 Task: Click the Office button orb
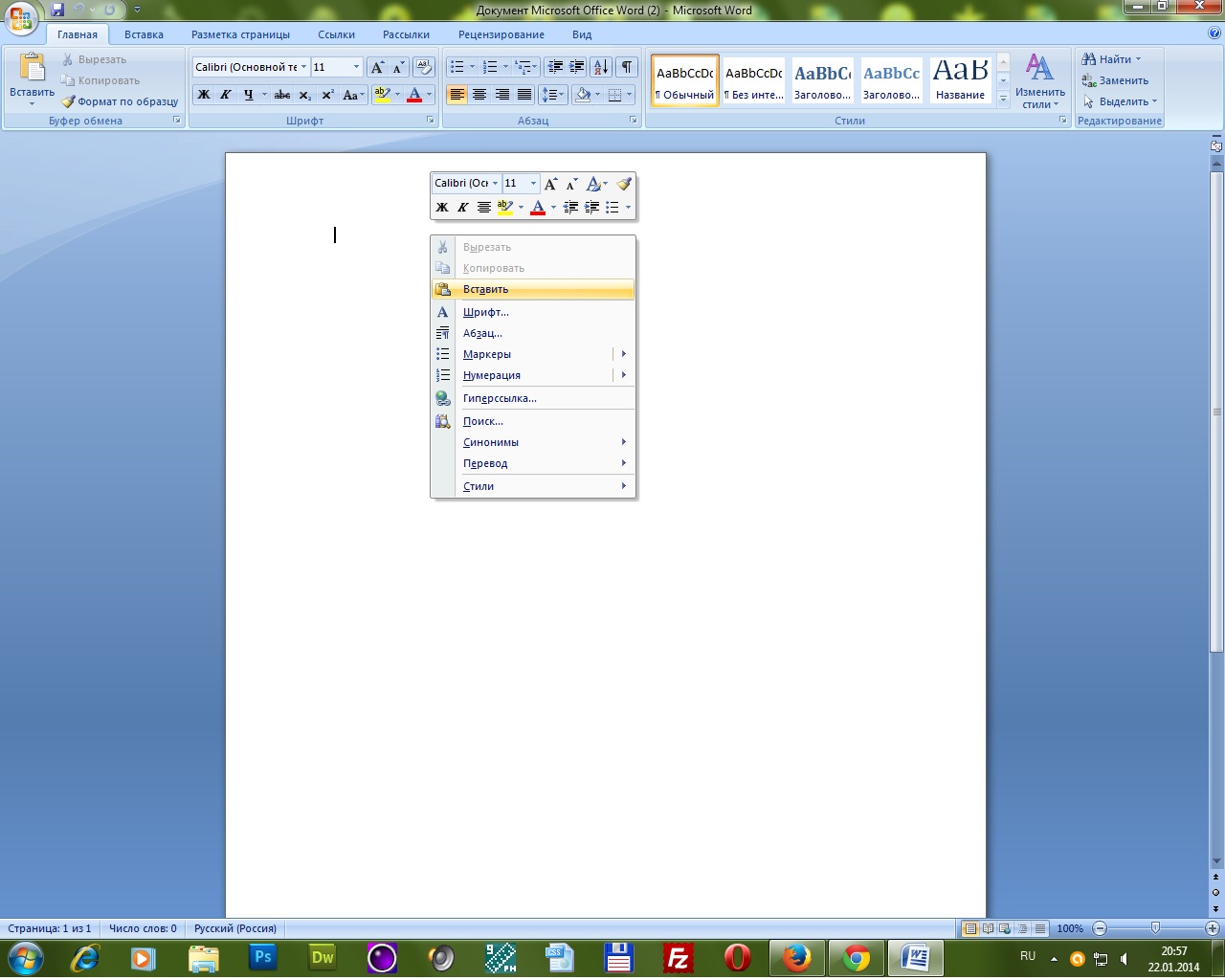pyautogui.click(x=21, y=19)
